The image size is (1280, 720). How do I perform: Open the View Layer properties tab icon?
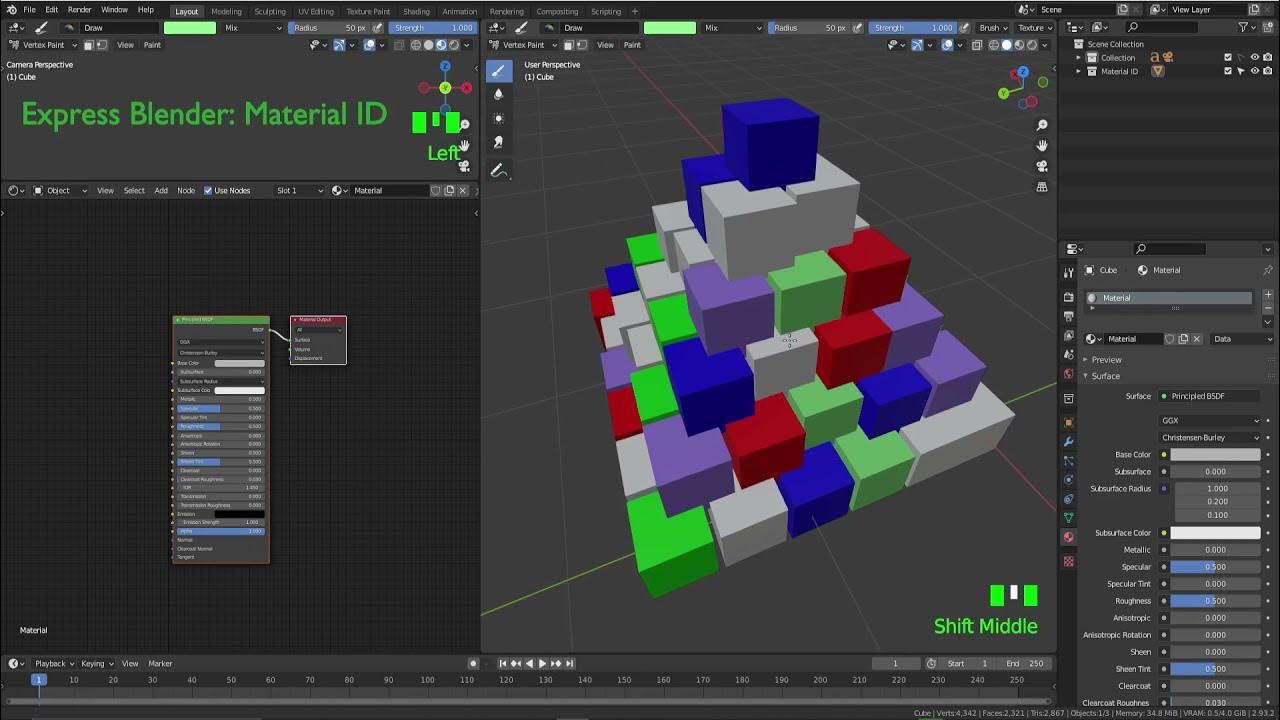click(x=1068, y=336)
